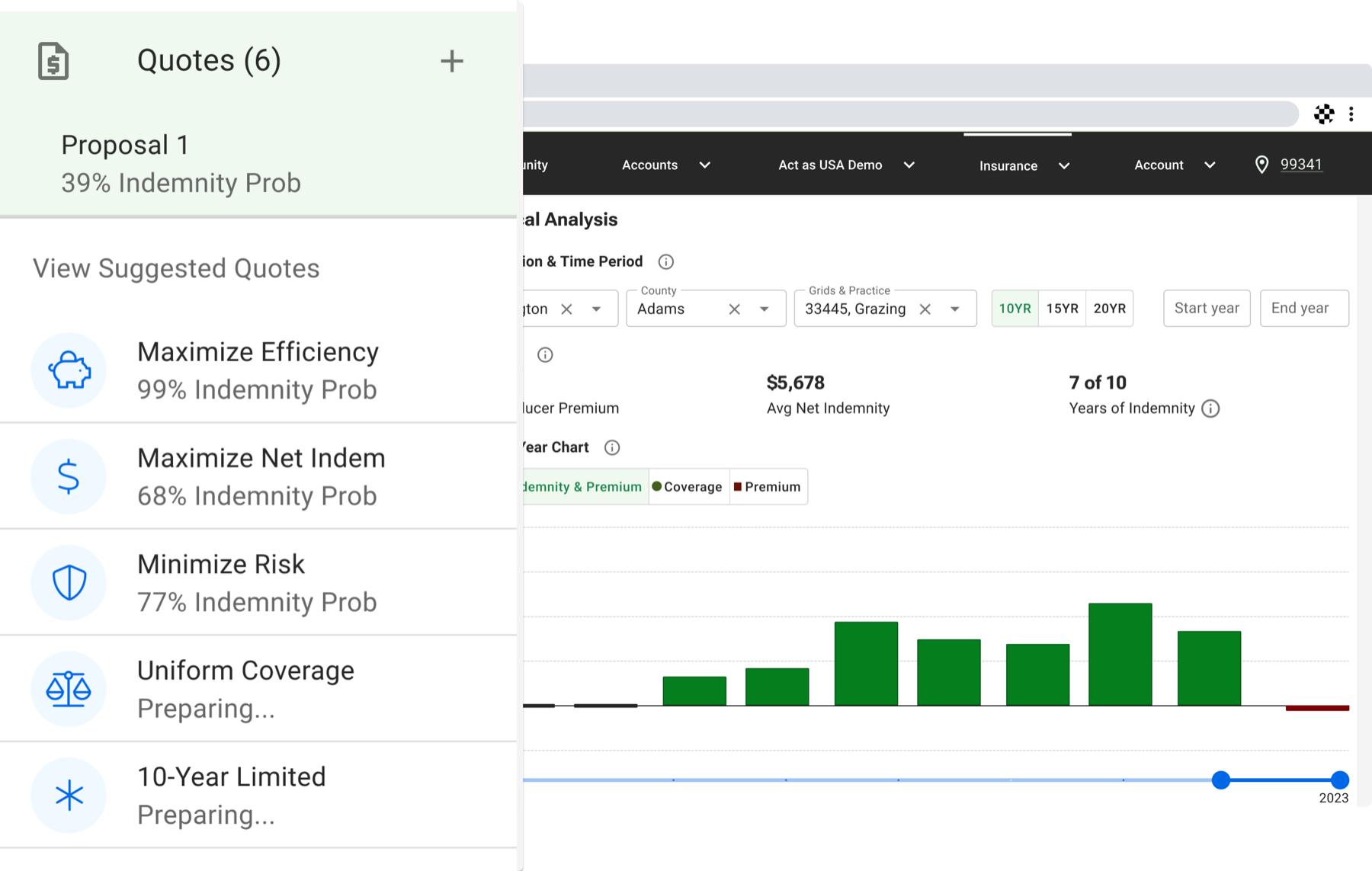The image size is (1372, 871).
Task: Click the balance scale Uniform Coverage icon
Action: [x=69, y=689]
